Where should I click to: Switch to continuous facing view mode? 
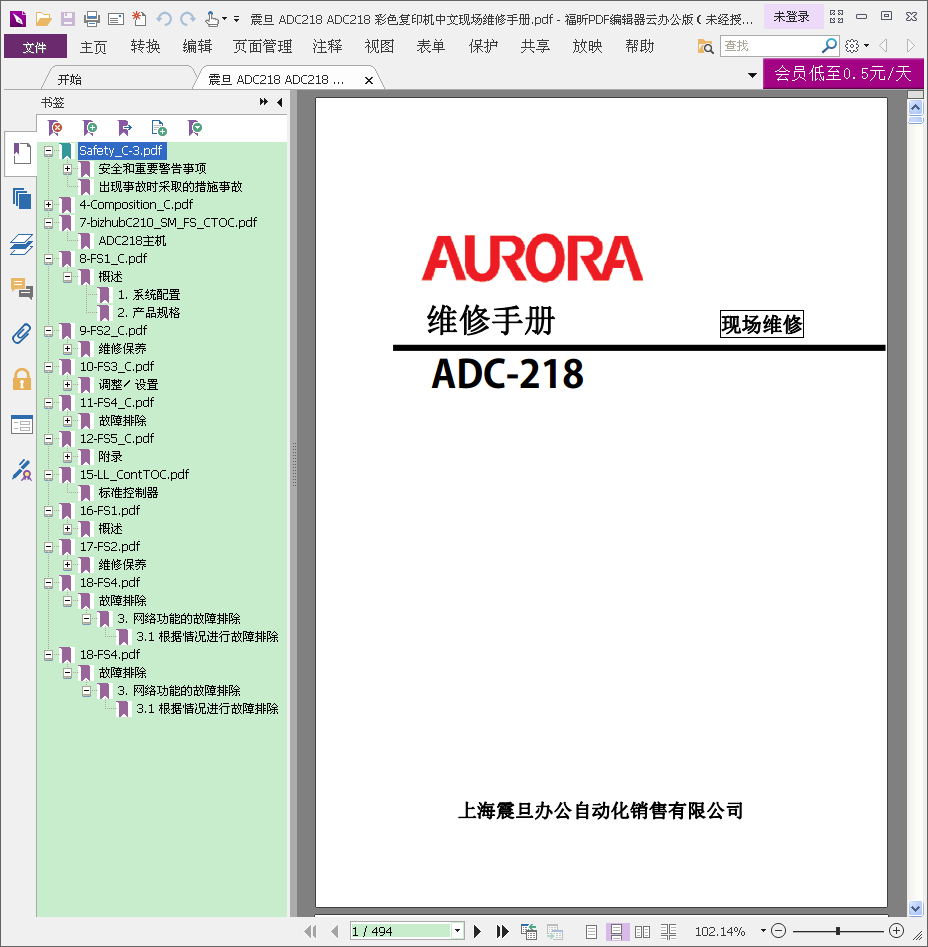coord(668,932)
